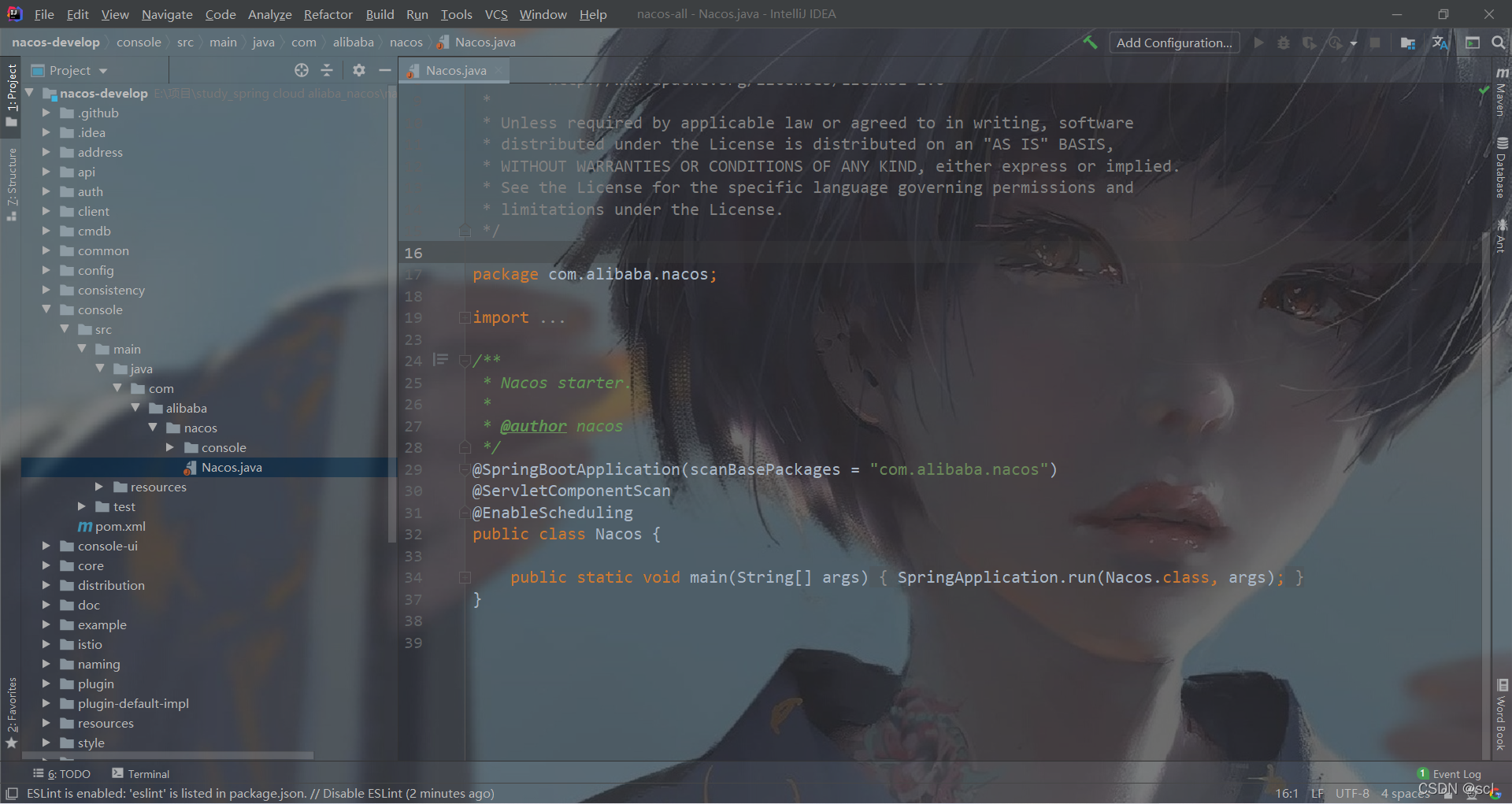Viewport: 1512px width, 804px height.
Task: Click the Run with Coverage icon
Action: (x=1309, y=43)
